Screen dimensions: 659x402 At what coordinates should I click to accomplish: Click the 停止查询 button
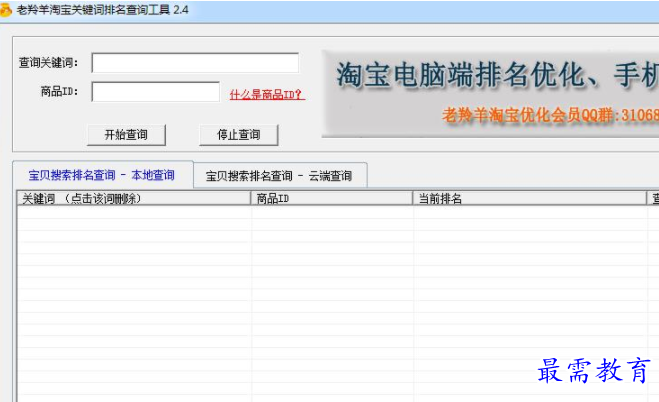(x=239, y=135)
